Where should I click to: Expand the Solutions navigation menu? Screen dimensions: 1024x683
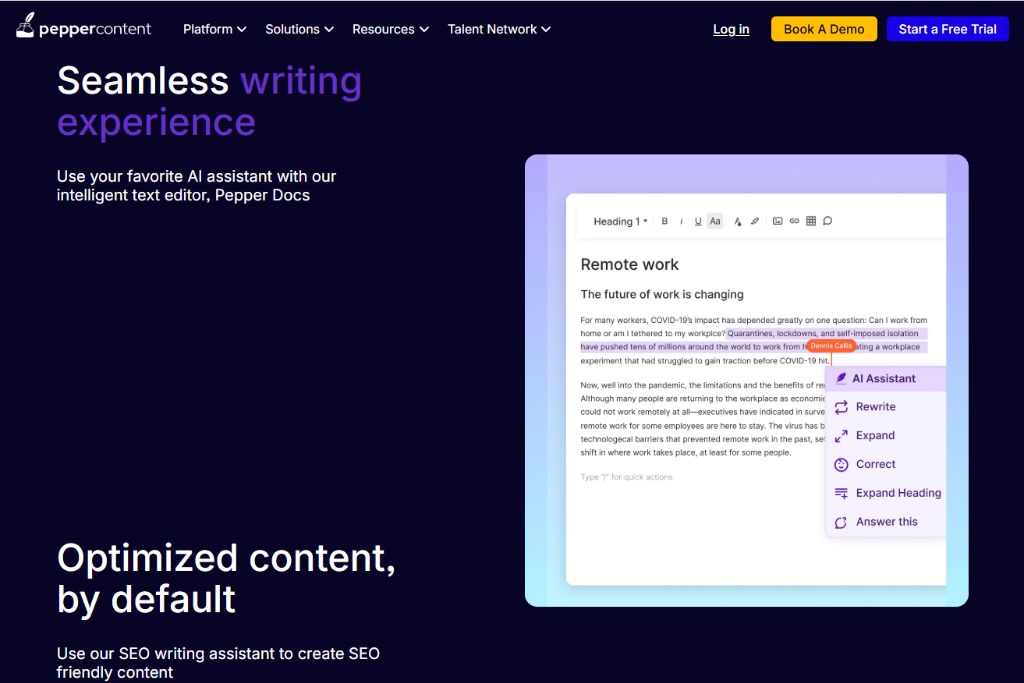click(x=299, y=29)
